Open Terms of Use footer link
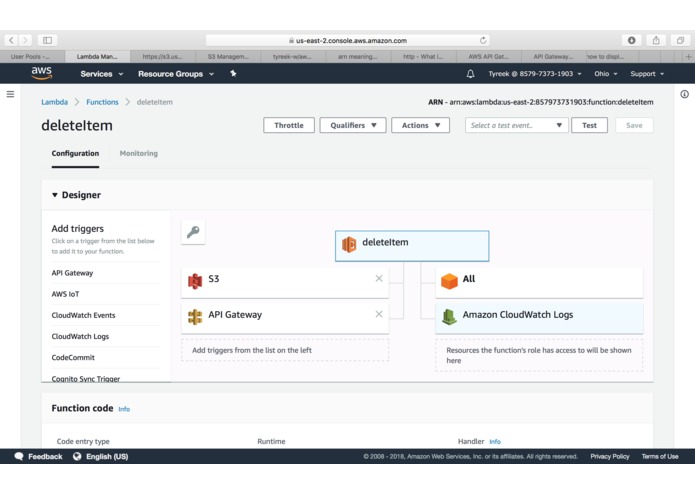 660,456
